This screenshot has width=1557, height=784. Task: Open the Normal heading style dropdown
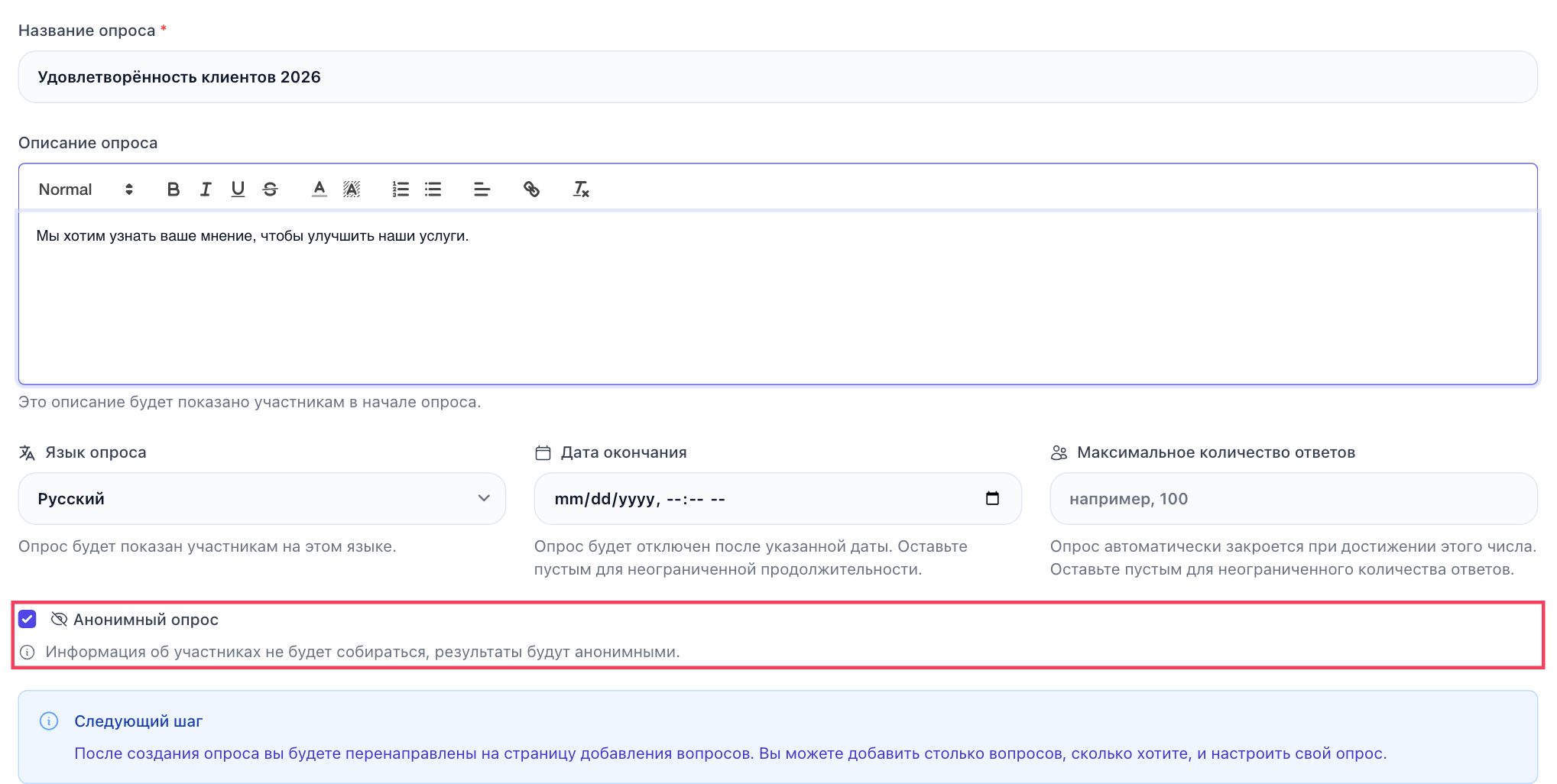point(86,189)
